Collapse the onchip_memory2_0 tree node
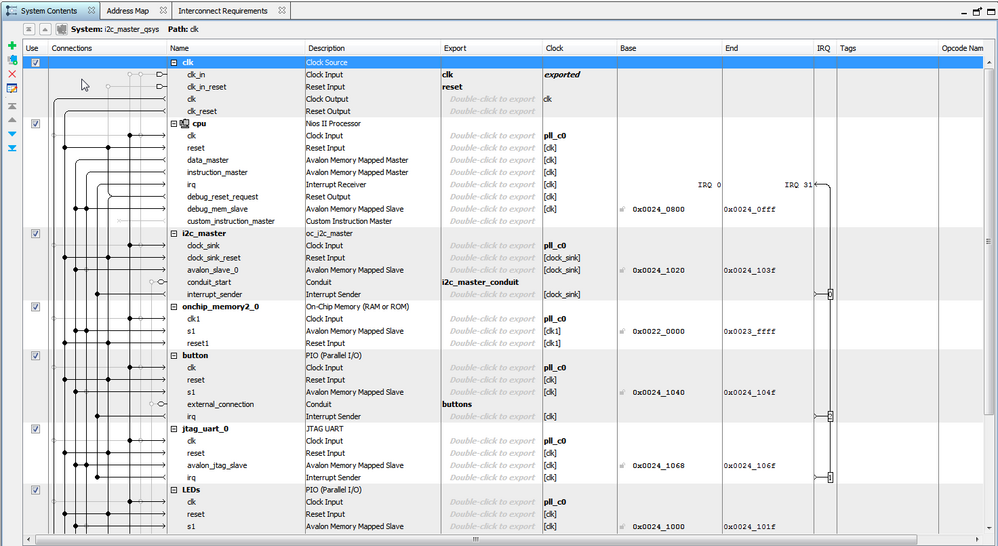Viewport: 998px width, 546px height. pyautogui.click(x=174, y=307)
